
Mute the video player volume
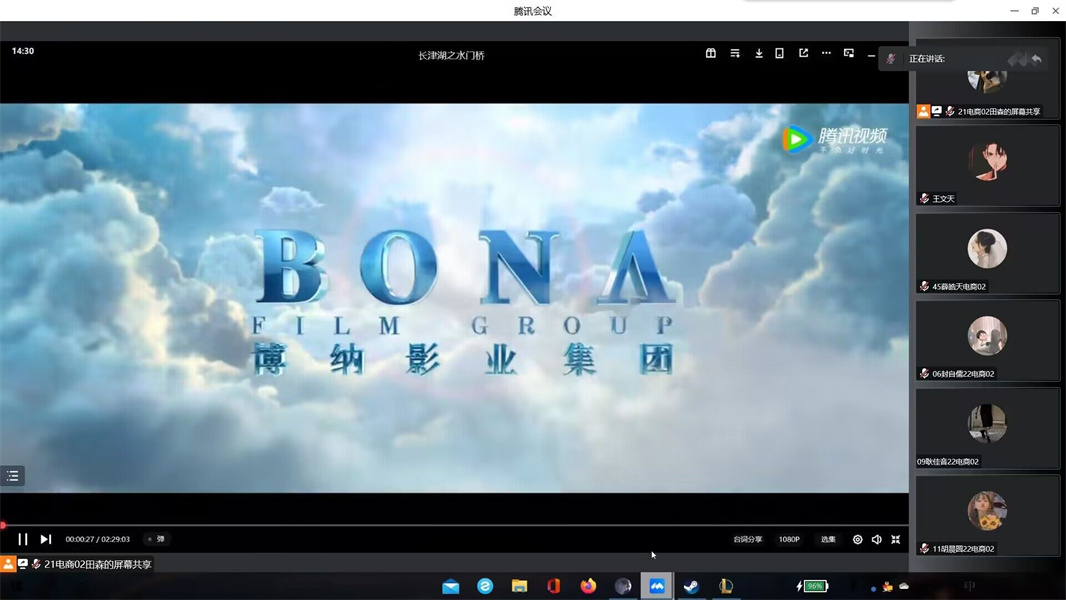pyautogui.click(x=877, y=539)
